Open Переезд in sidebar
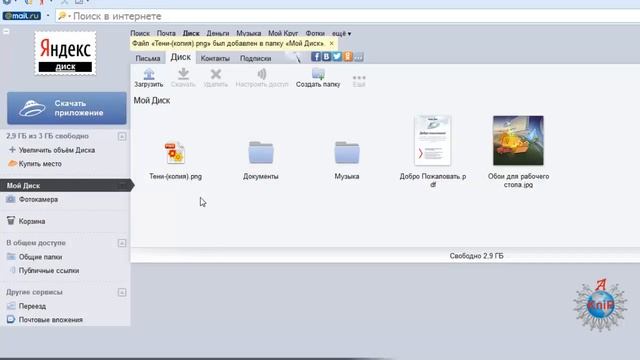 click(32, 306)
